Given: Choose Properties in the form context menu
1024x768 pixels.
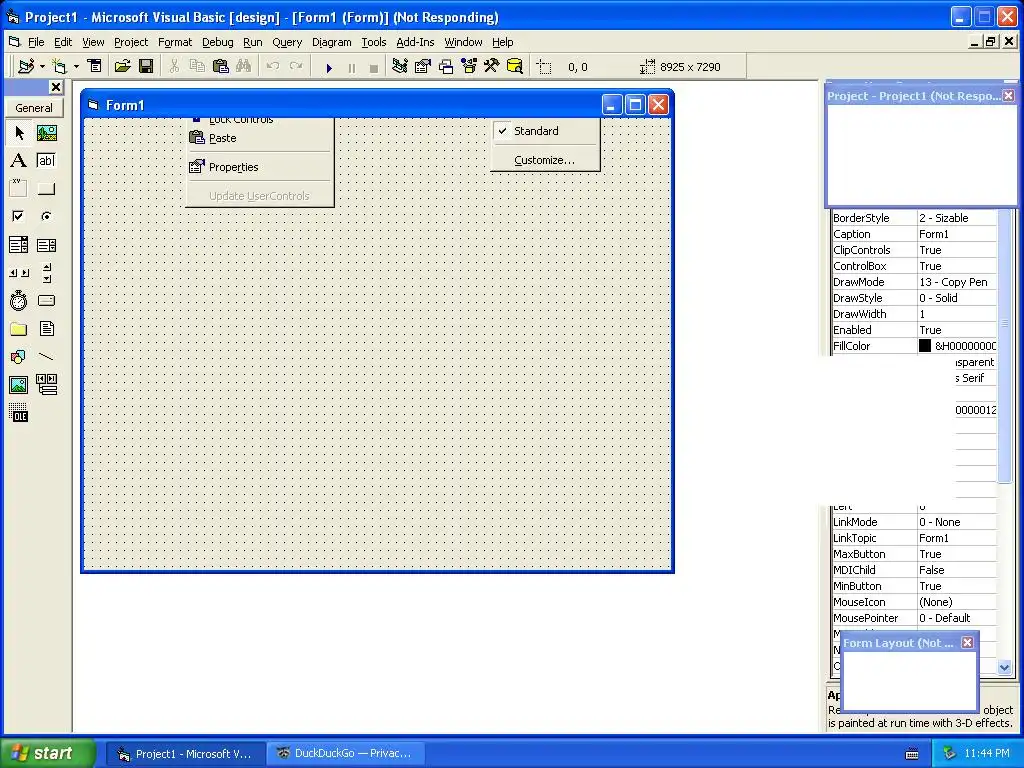Looking at the screenshot, I should pos(260,167).
